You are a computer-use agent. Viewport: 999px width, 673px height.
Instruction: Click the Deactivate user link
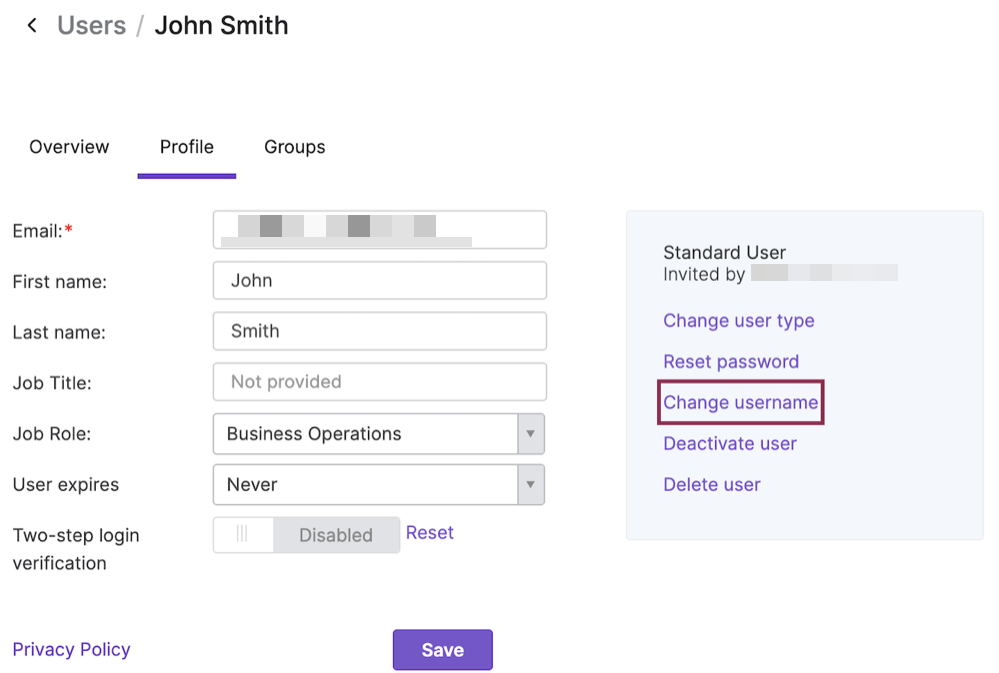[730, 443]
